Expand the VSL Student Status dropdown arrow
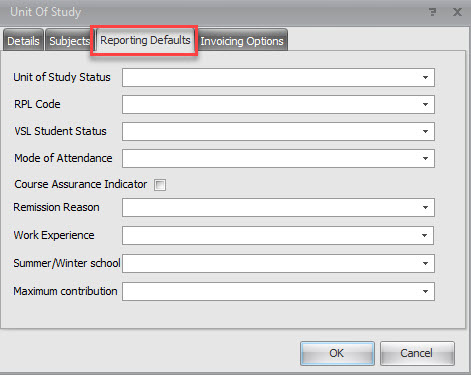471x378 pixels. tap(425, 132)
